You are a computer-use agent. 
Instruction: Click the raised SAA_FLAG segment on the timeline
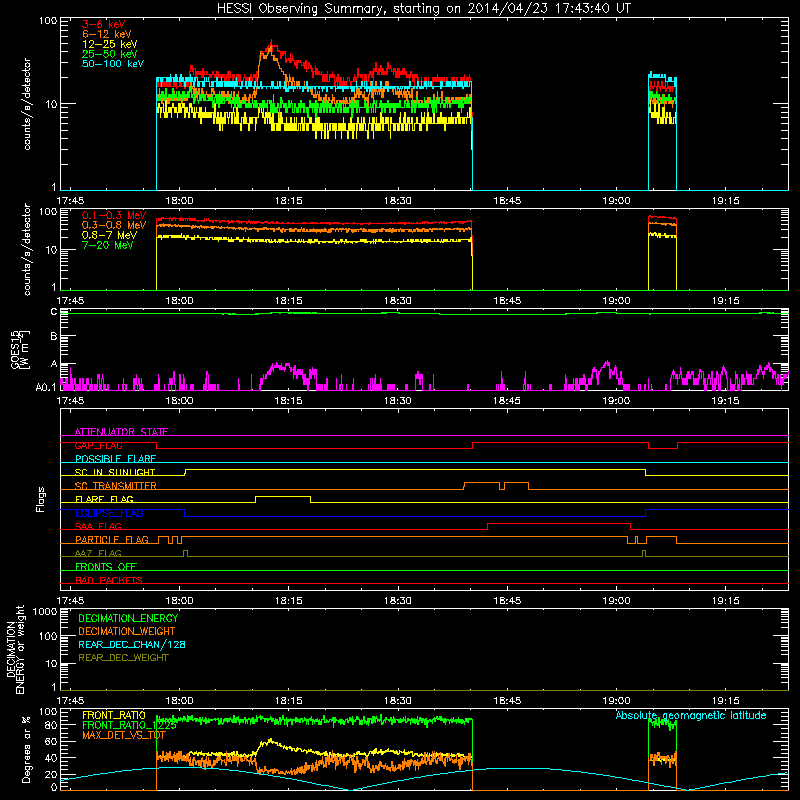[x=559, y=524]
